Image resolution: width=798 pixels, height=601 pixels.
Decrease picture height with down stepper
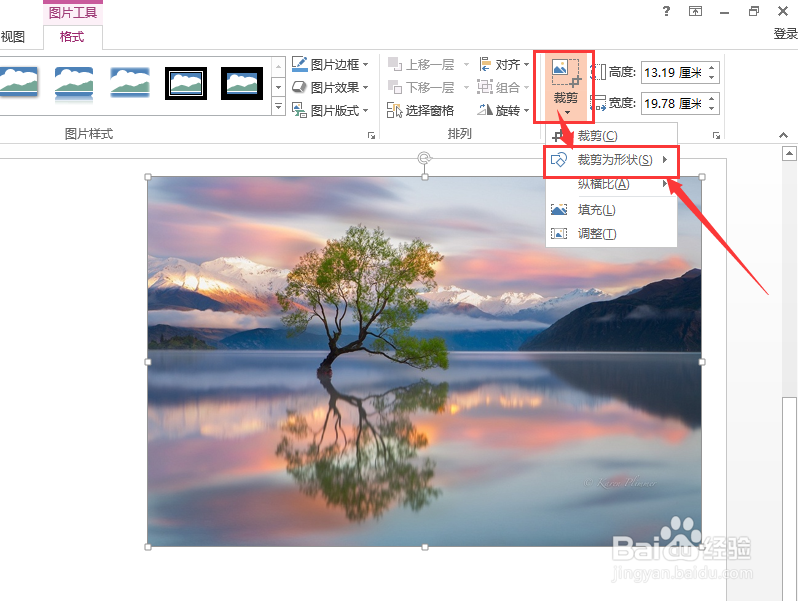coord(712,78)
